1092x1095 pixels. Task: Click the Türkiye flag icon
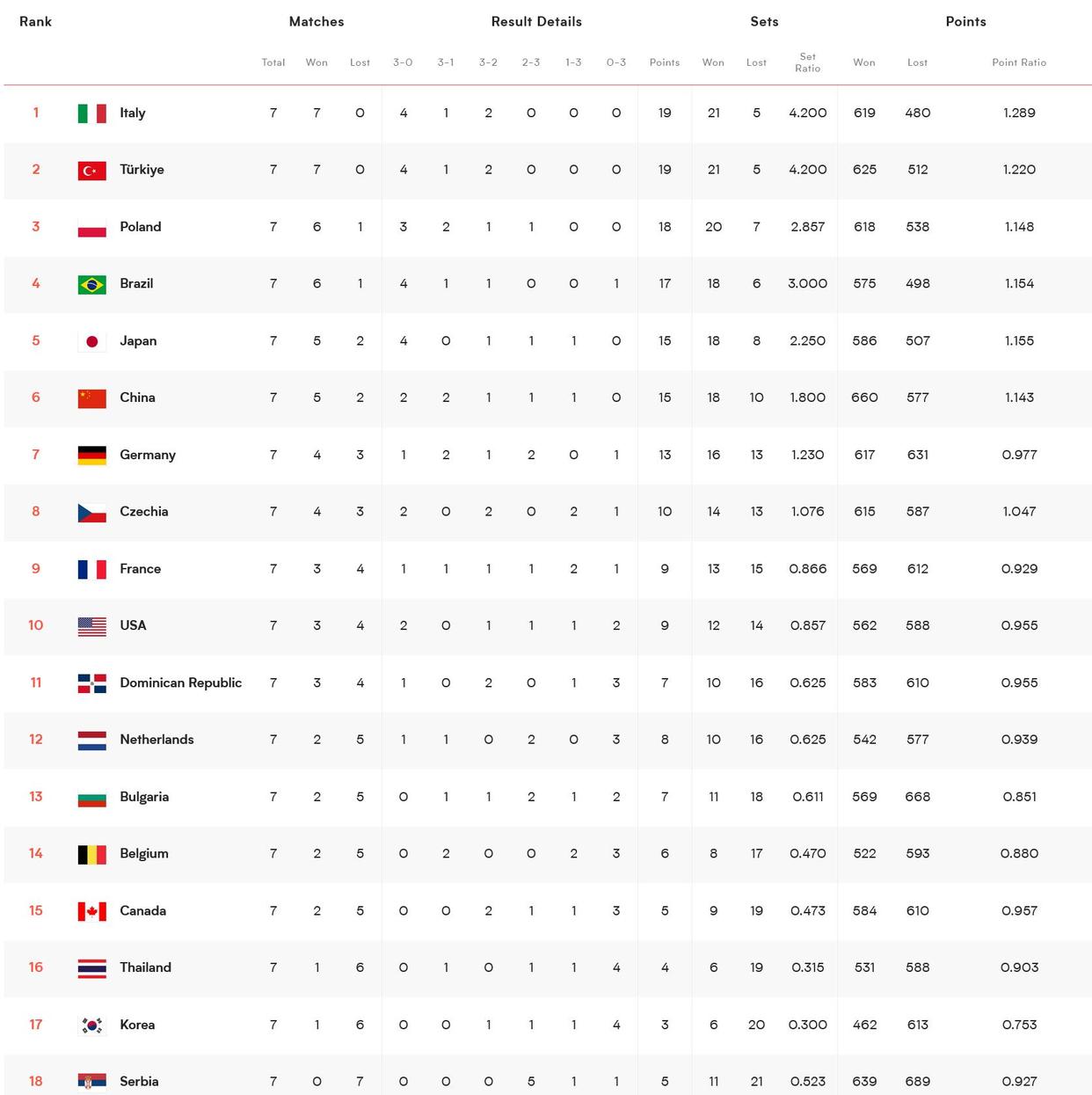click(x=92, y=170)
